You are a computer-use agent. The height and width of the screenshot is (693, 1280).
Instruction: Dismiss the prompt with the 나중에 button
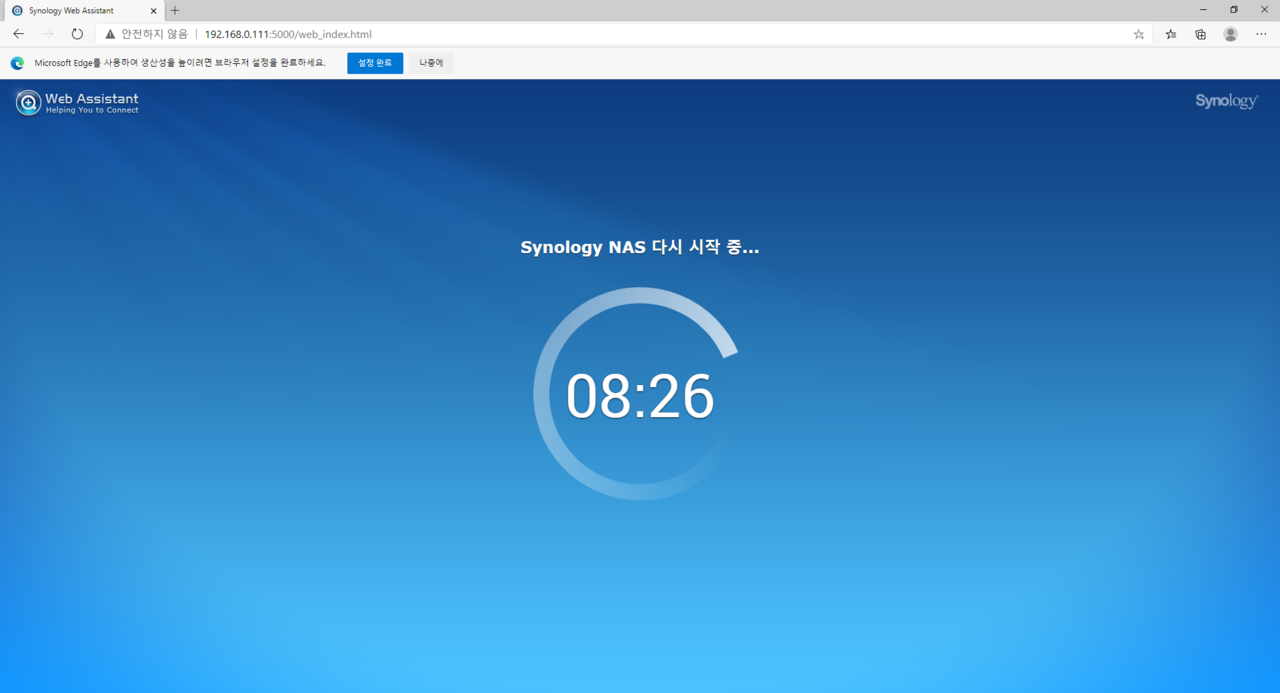tap(431, 63)
